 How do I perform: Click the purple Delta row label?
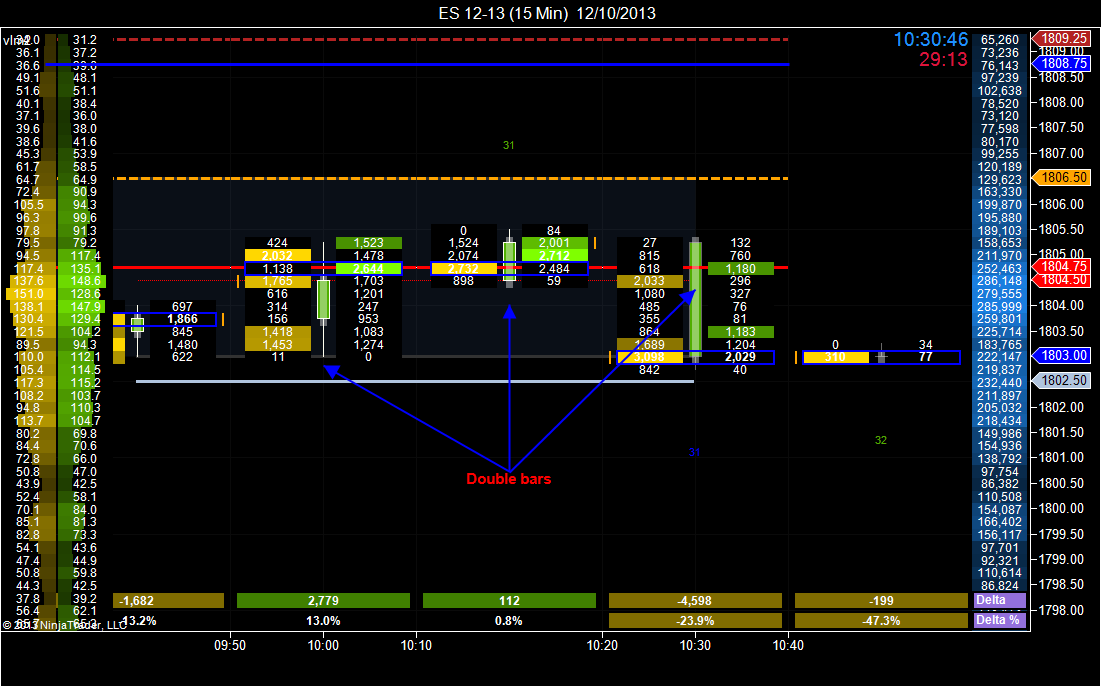click(1000, 601)
